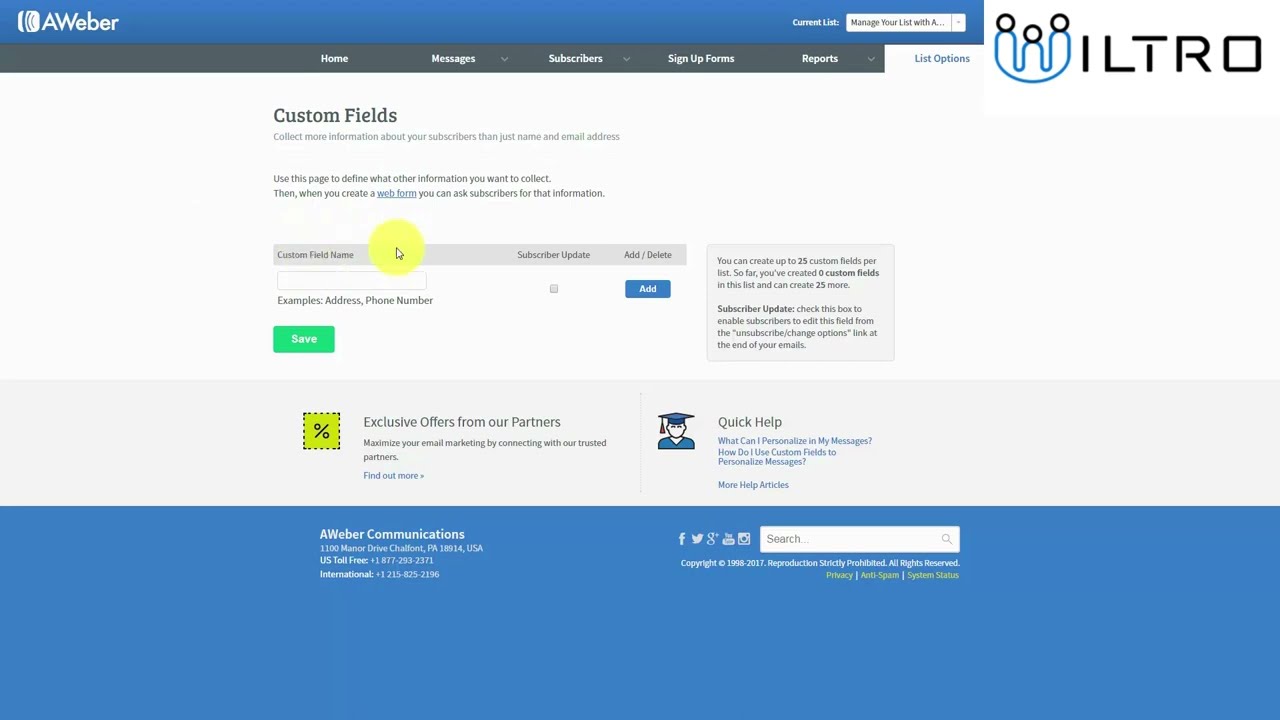Open More Help Articles link
This screenshot has height=720, width=1280.
click(753, 485)
